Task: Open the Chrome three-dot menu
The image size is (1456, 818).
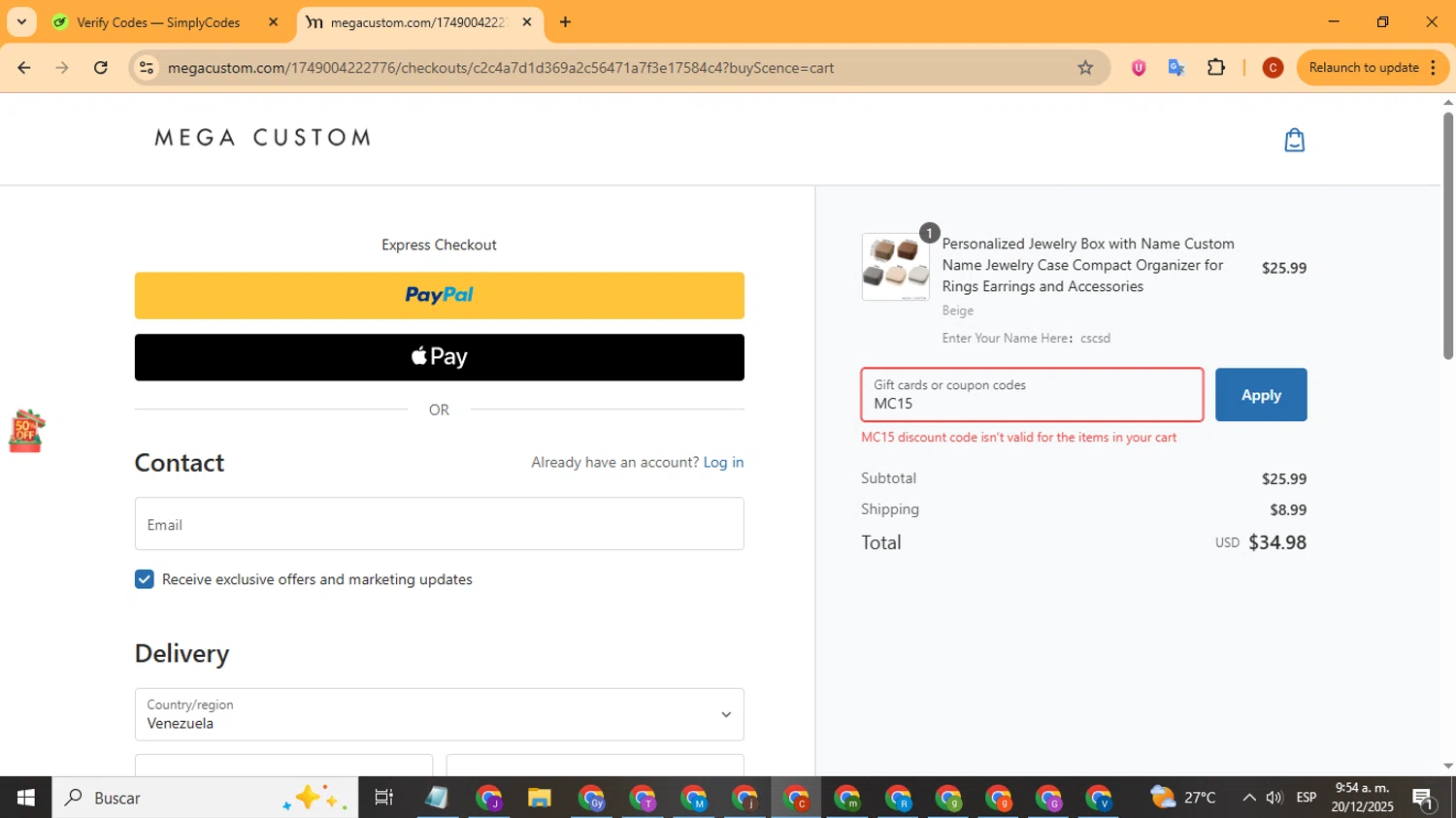Action: pyautogui.click(x=1434, y=68)
